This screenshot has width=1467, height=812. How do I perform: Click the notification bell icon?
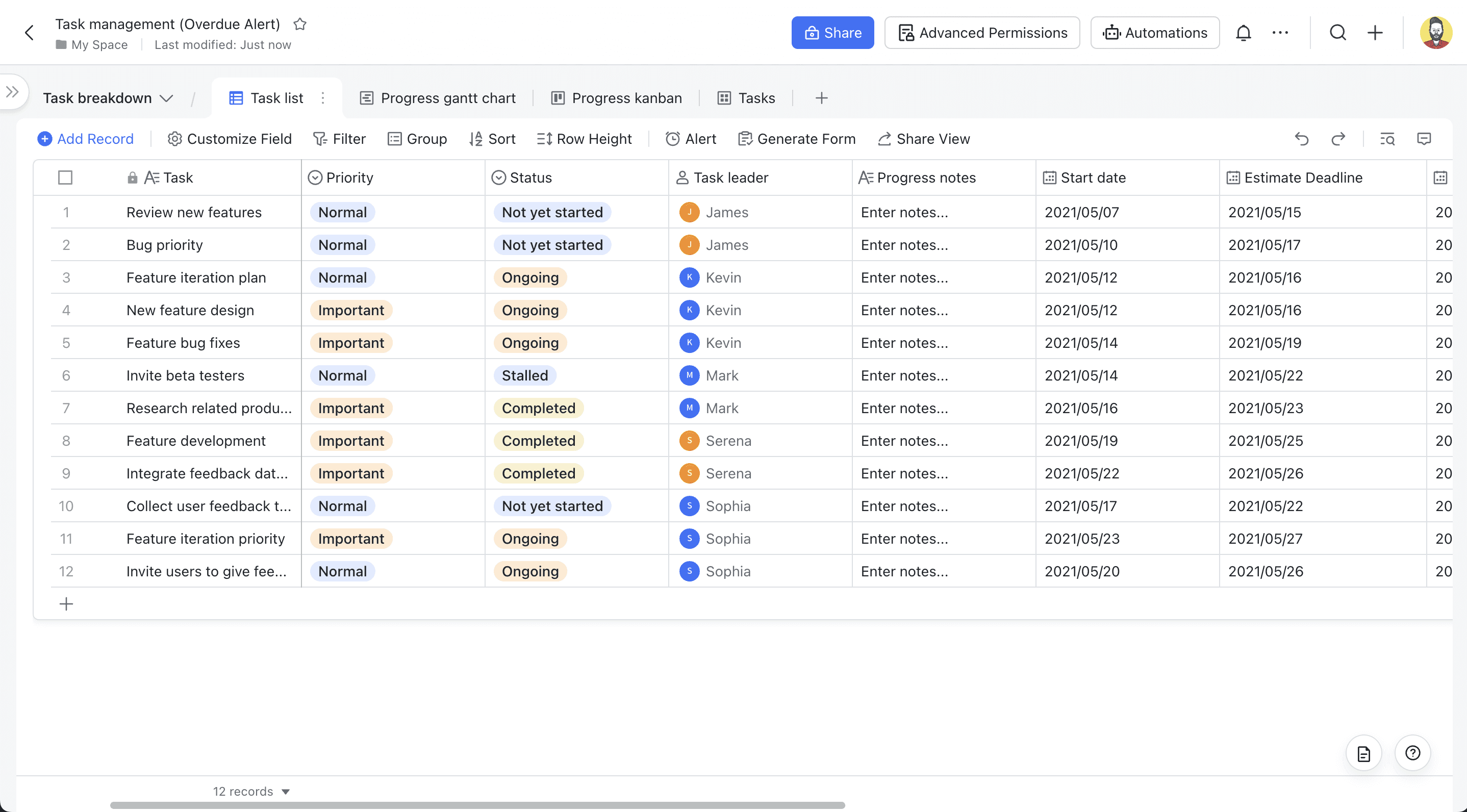pyautogui.click(x=1243, y=33)
